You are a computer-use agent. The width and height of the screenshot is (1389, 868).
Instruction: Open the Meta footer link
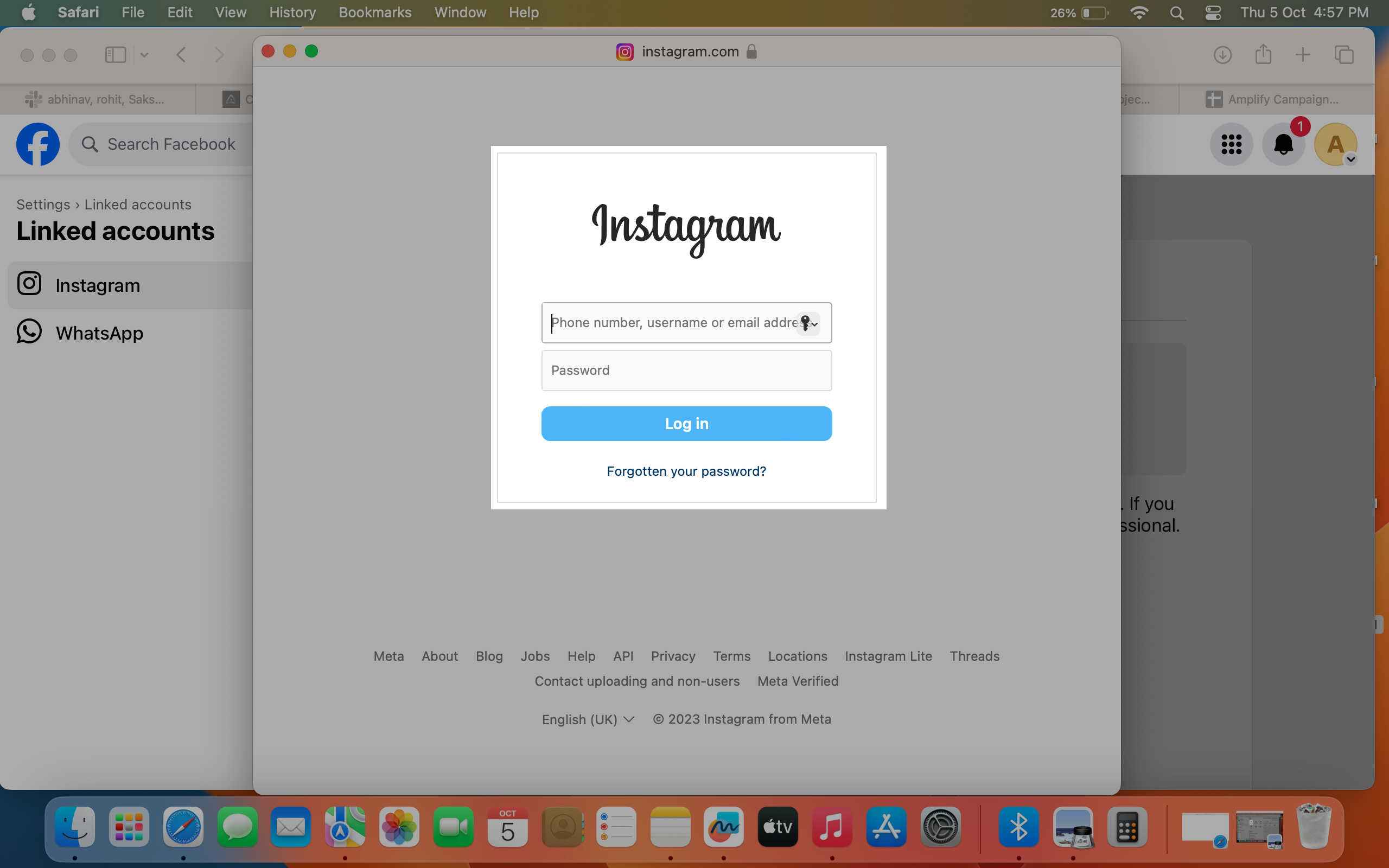(388, 656)
